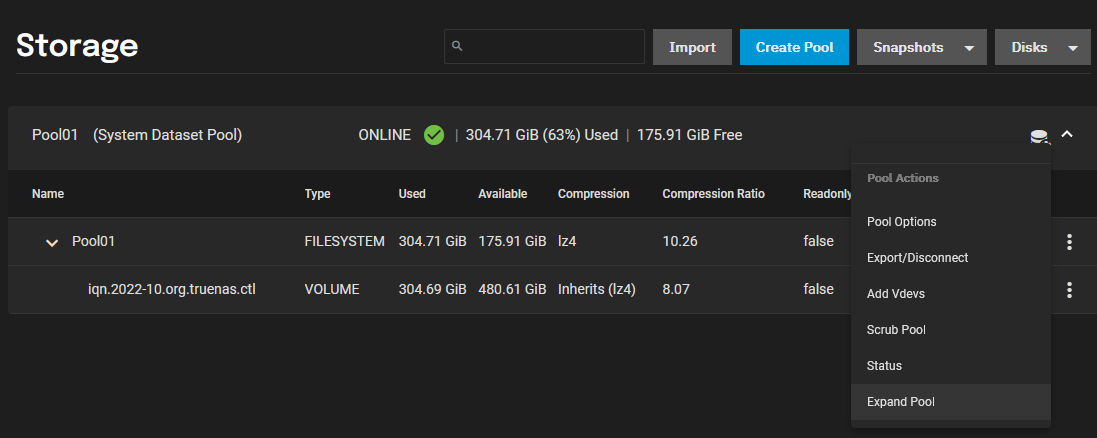This screenshot has width=1097, height=438.
Task: Collapse the Pool01 panel with the up chevron
Action: point(1067,134)
